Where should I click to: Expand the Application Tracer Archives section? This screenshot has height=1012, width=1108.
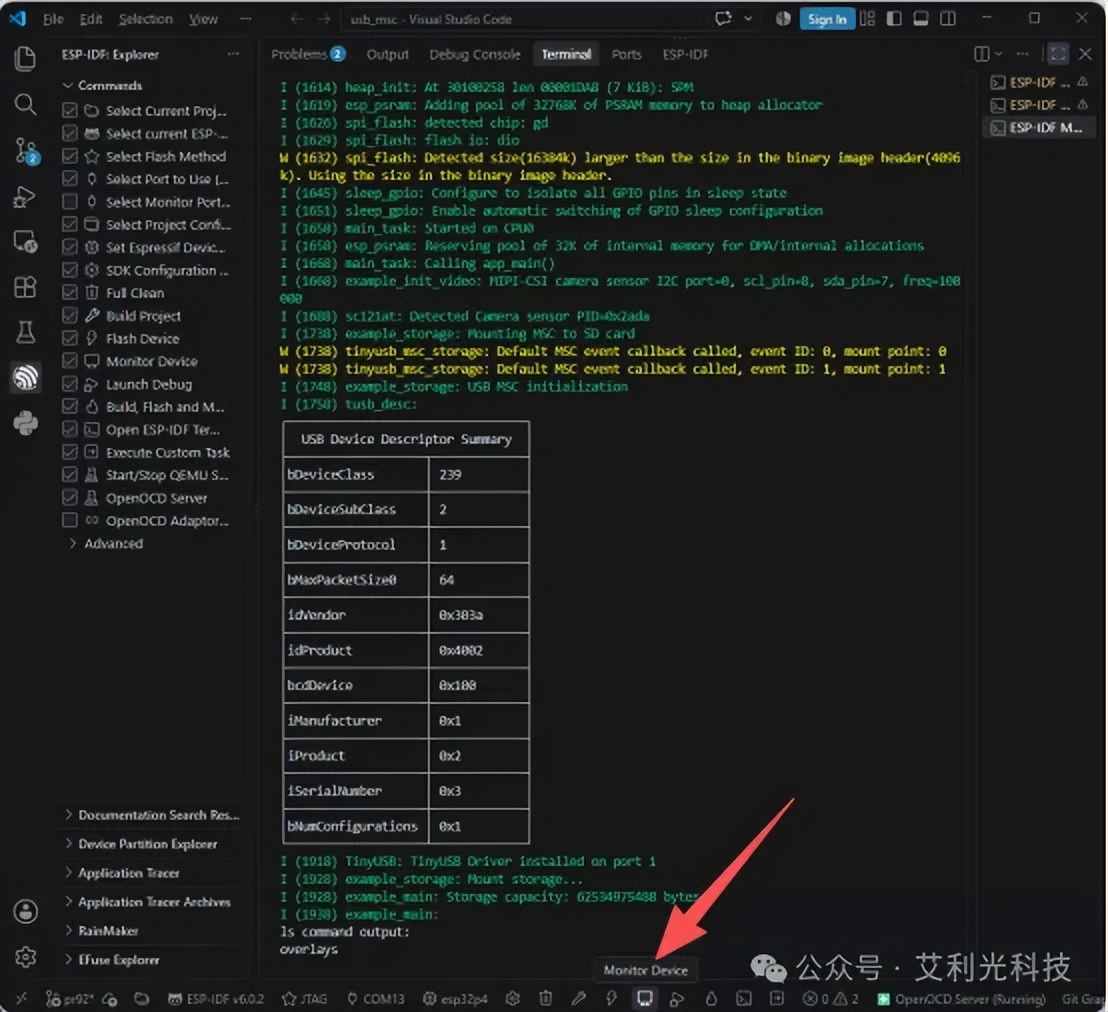point(148,902)
